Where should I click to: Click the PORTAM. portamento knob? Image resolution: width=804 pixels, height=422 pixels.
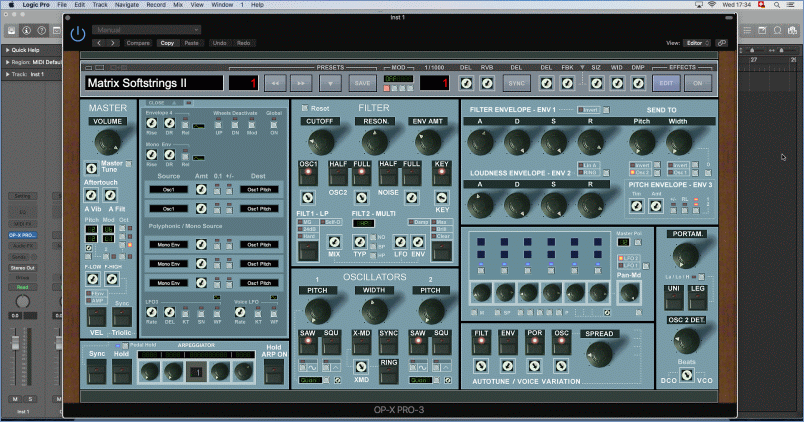click(687, 255)
